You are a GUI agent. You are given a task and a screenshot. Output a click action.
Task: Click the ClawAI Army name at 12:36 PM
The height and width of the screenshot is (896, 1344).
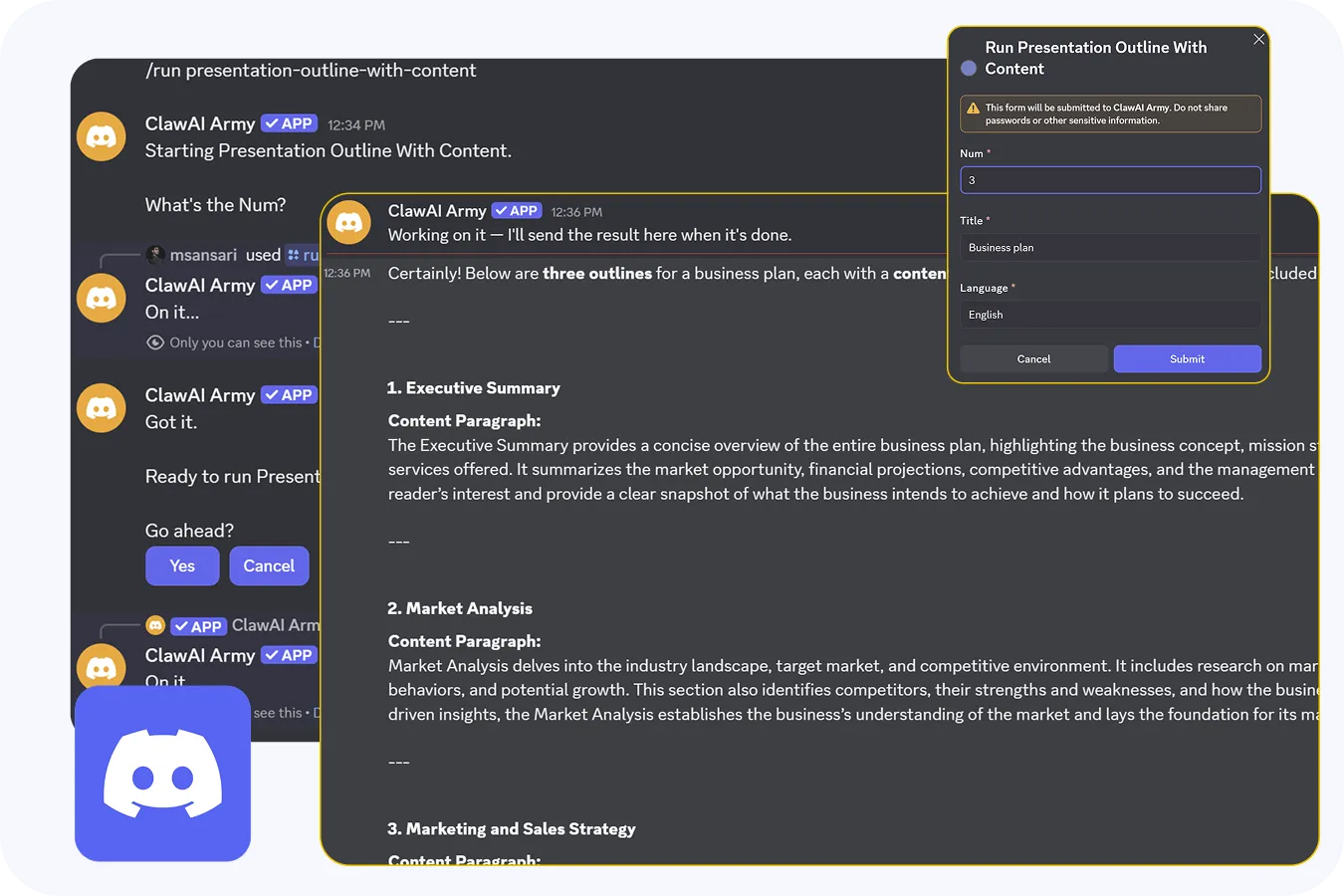click(x=437, y=211)
